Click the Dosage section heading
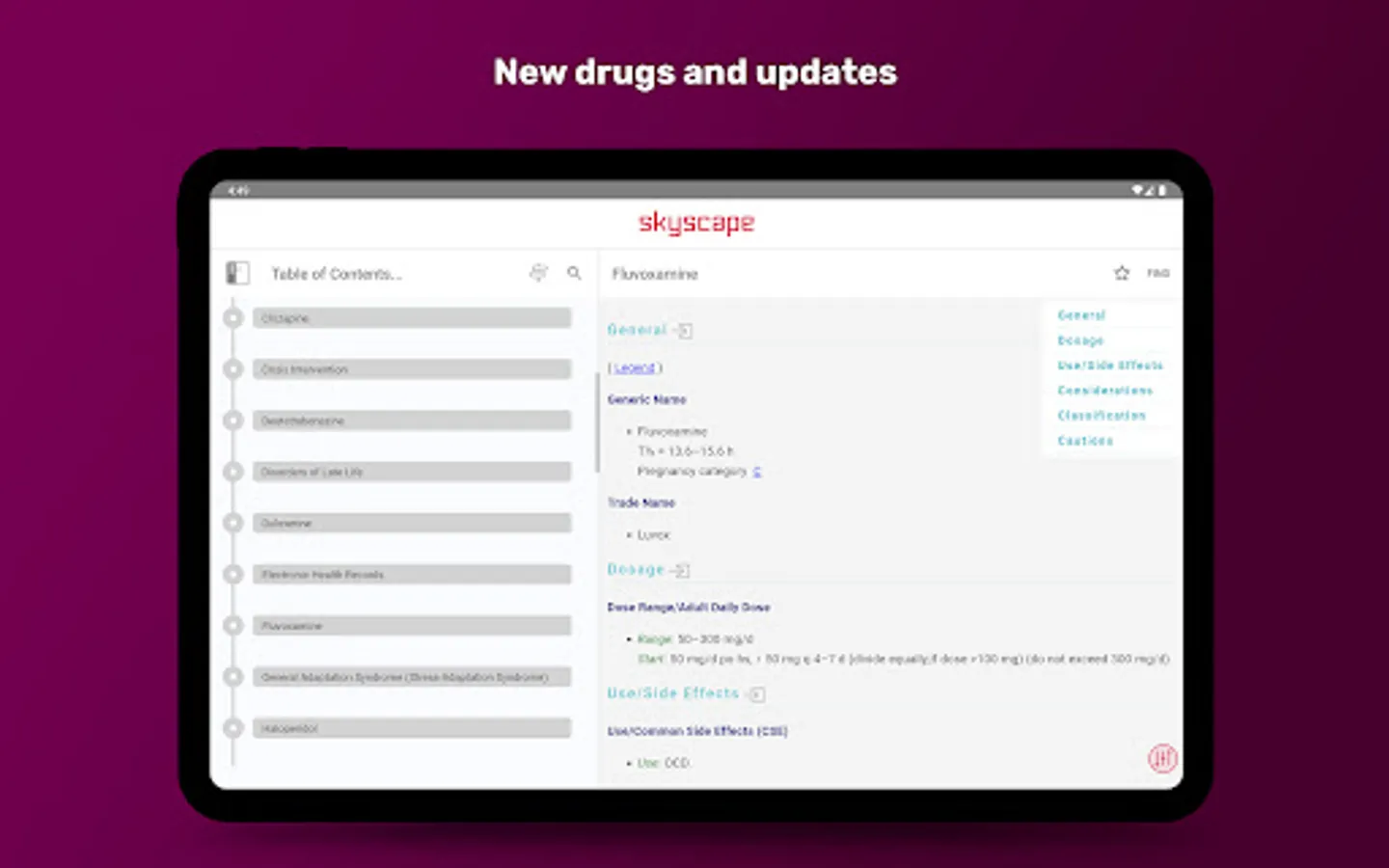This screenshot has height=868, width=1389. click(x=636, y=569)
